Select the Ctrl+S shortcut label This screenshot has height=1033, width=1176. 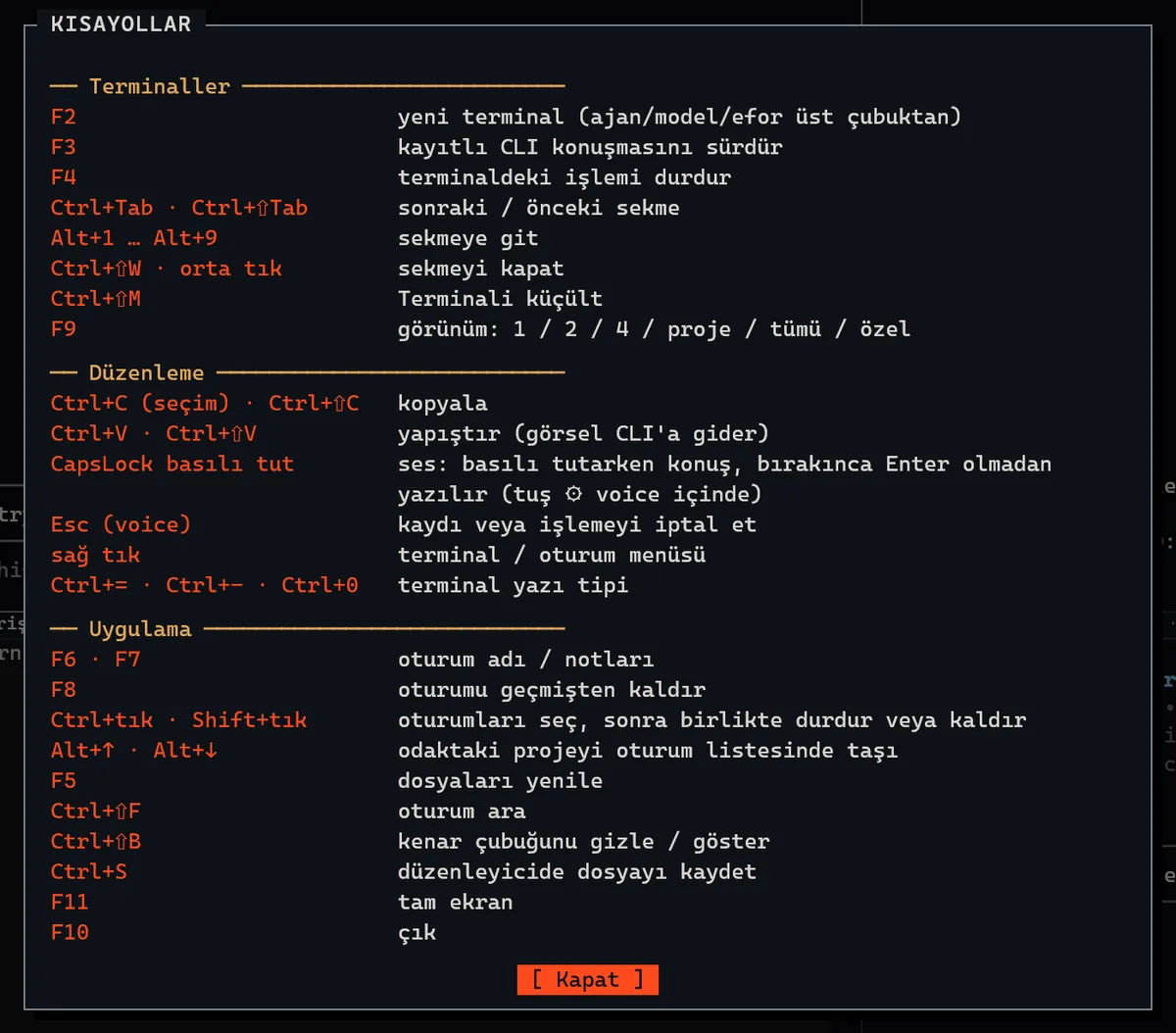pos(89,871)
